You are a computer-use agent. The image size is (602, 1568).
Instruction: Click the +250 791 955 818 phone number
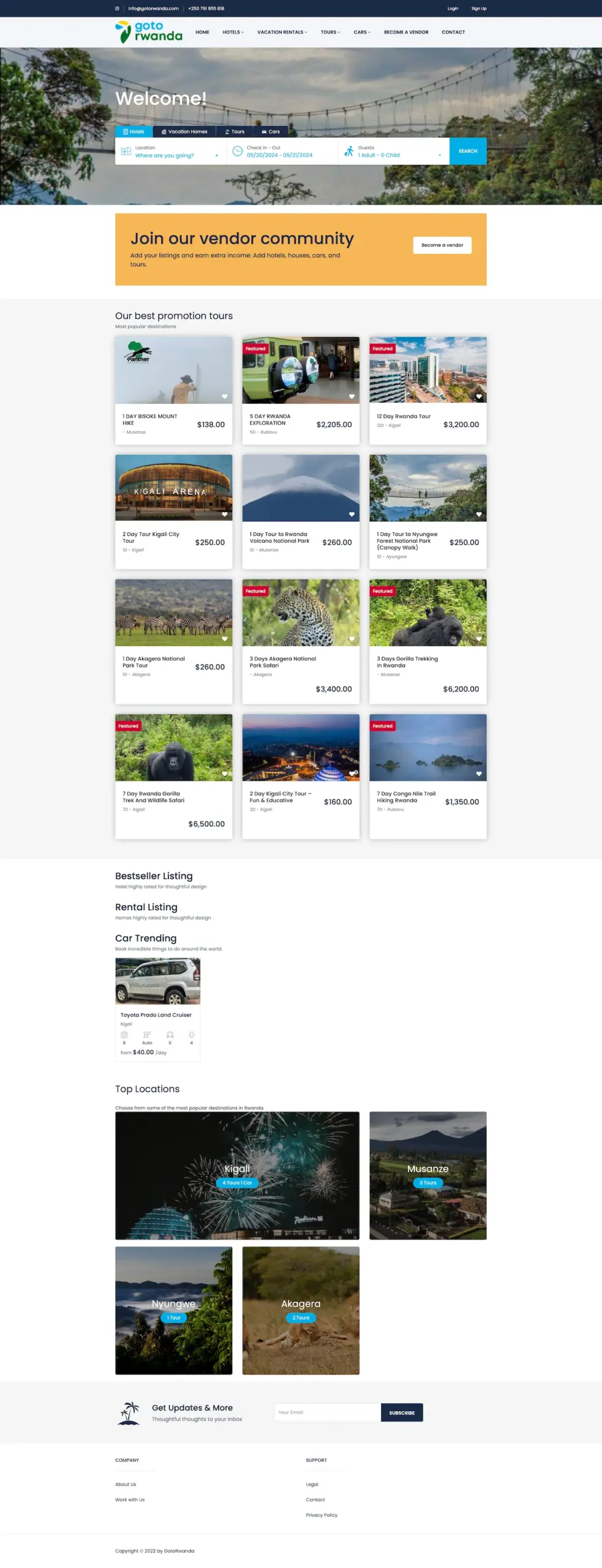click(206, 9)
